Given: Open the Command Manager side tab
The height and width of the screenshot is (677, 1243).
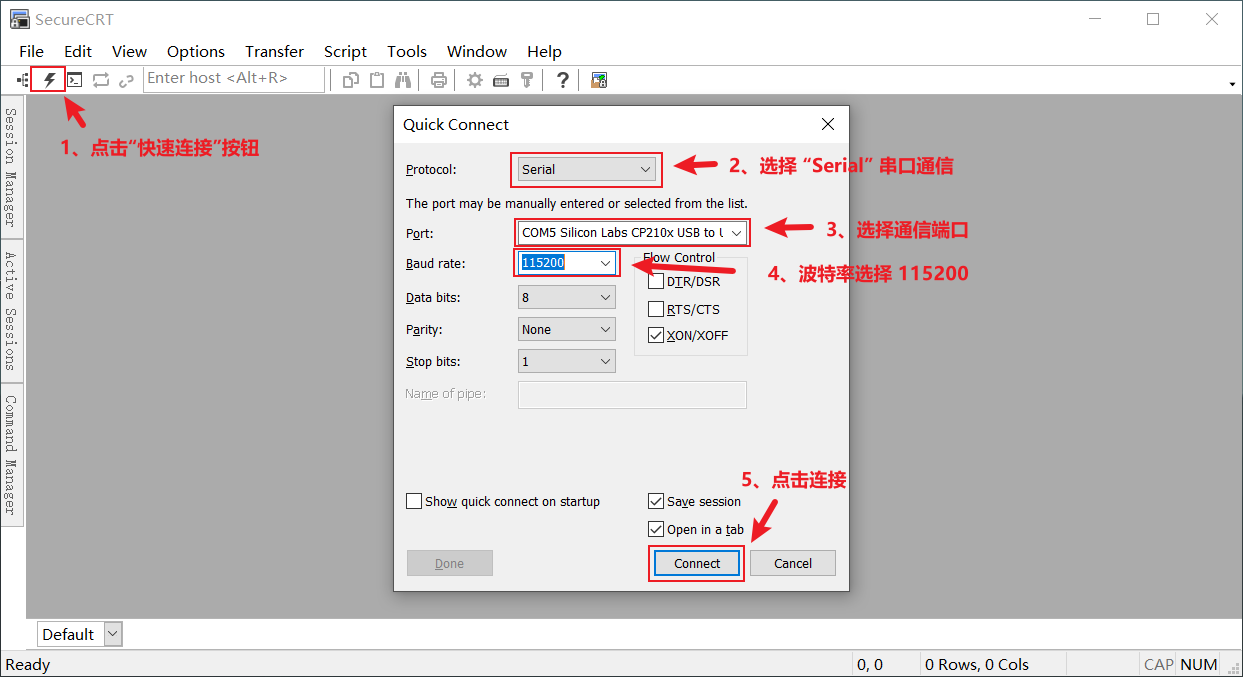Looking at the screenshot, I should [x=11, y=455].
